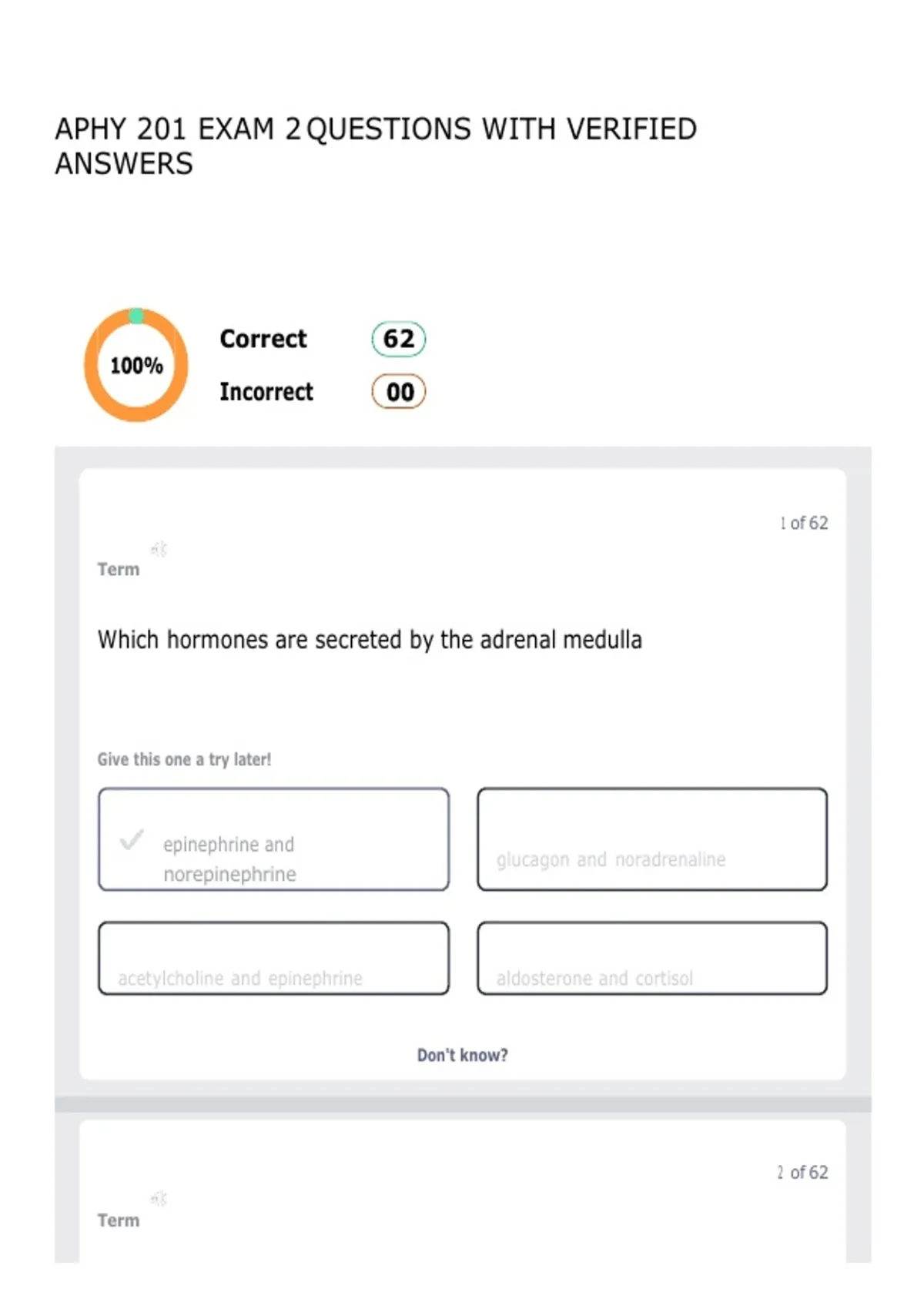Screen dimensions: 924x1309
Task: Click the Correct label
Action: pyautogui.click(x=263, y=339)
